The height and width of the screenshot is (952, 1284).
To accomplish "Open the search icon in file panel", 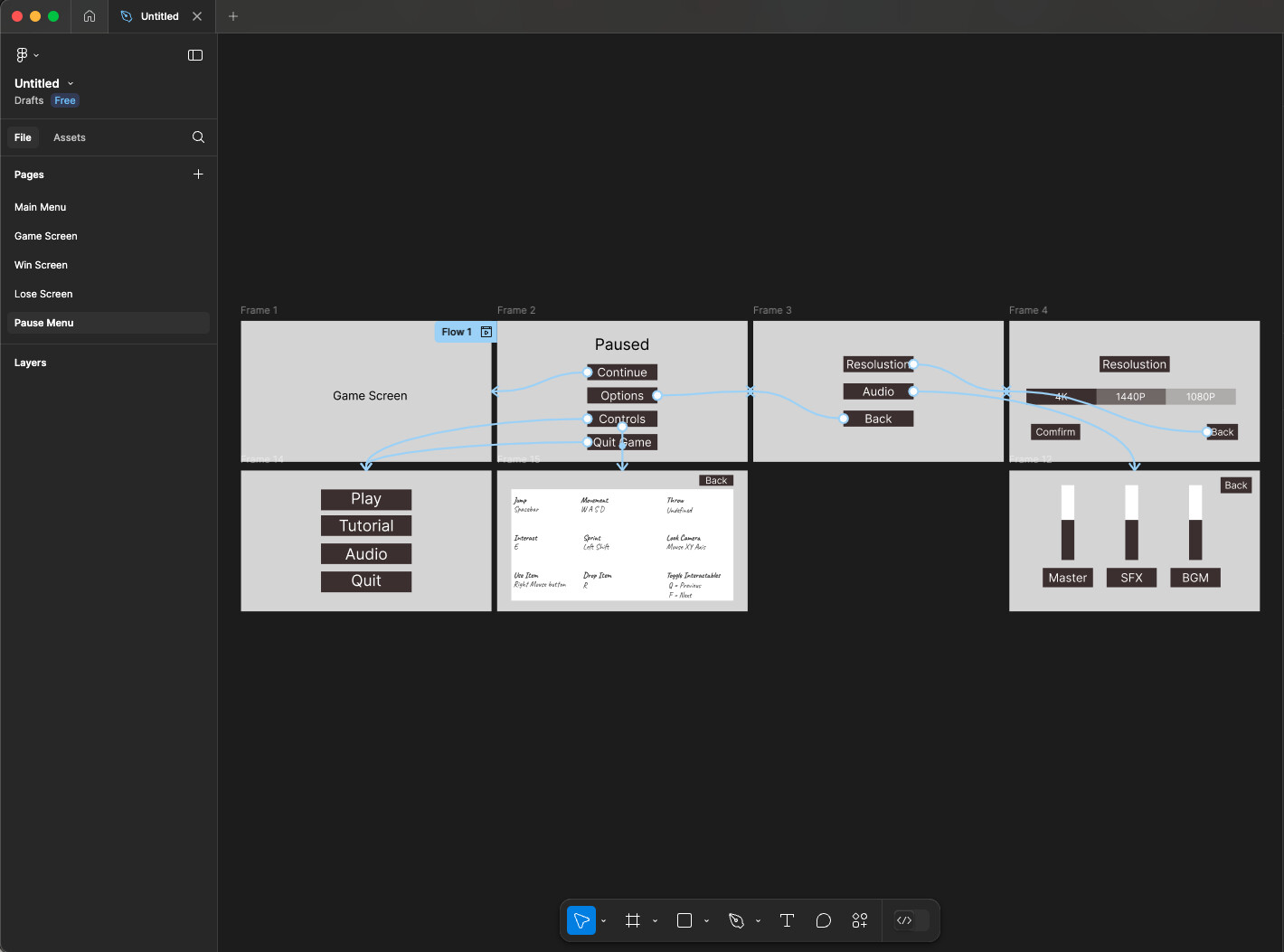I will [x=198, y=137].
